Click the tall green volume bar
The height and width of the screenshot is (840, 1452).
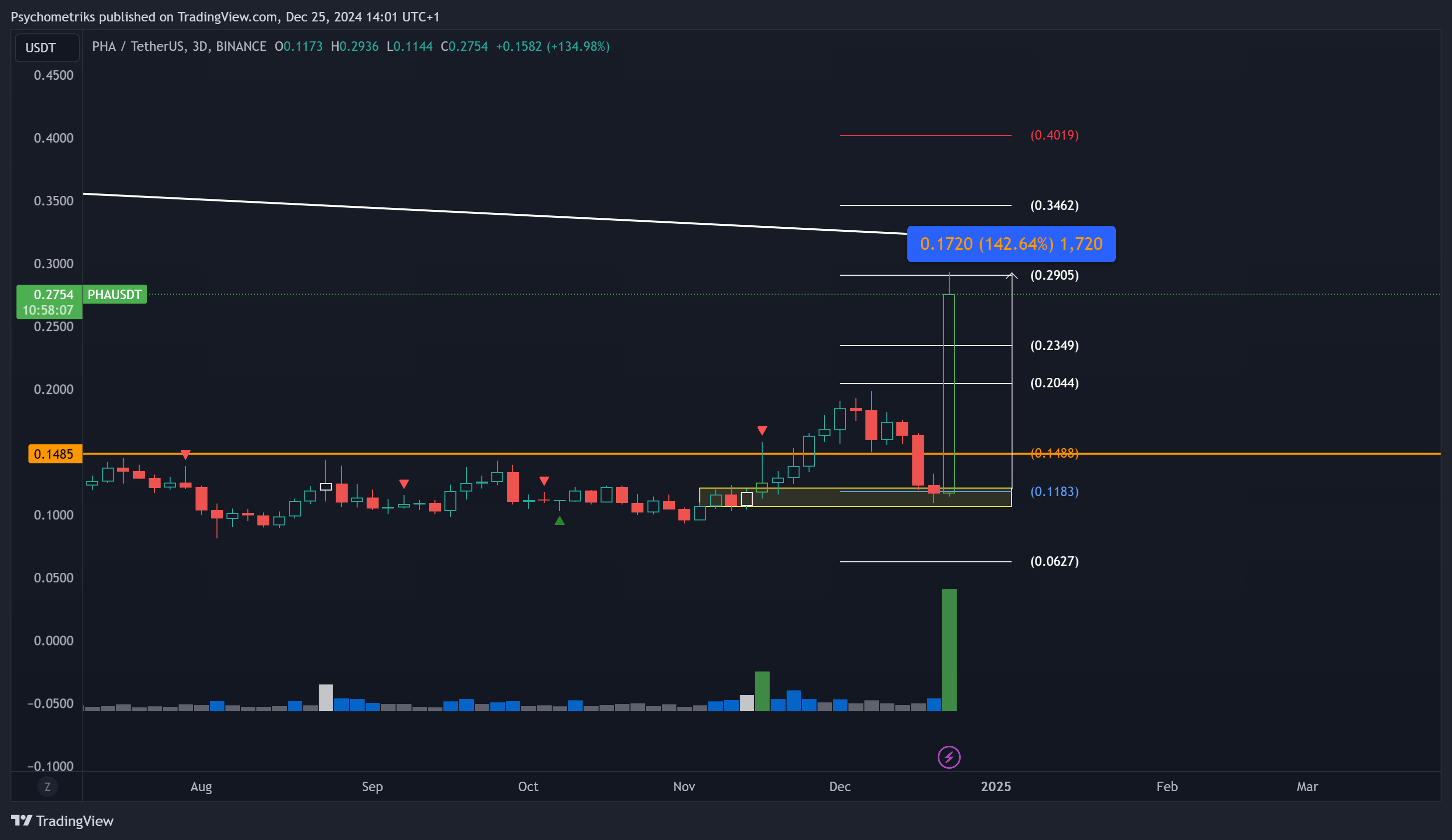click(x=949, y=650)
